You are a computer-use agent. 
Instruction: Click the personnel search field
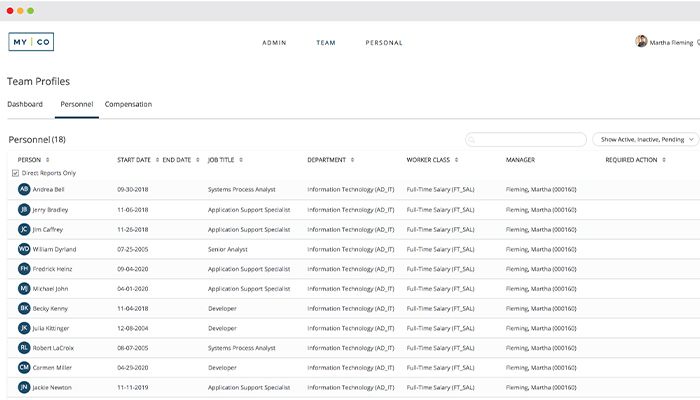[x=526, y=140]
